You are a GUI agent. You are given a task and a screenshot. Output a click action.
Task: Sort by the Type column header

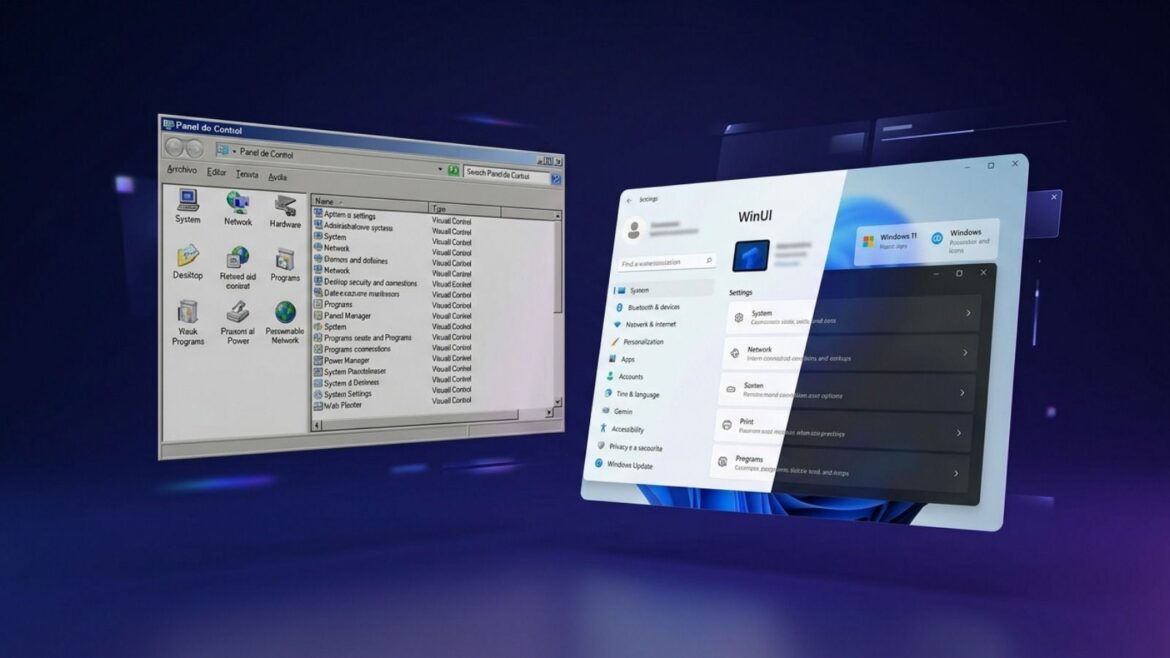click(x=465, y=209)
